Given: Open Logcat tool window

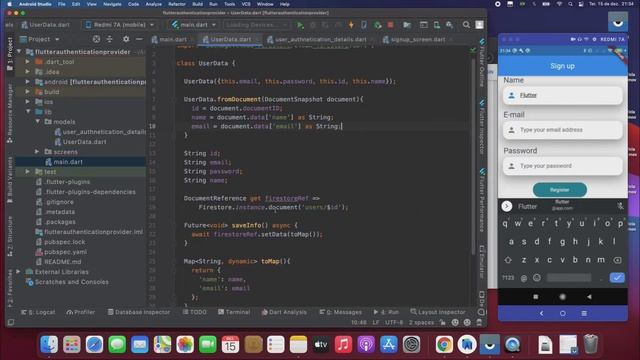Looking at the screenshot, I should [38, 312].
